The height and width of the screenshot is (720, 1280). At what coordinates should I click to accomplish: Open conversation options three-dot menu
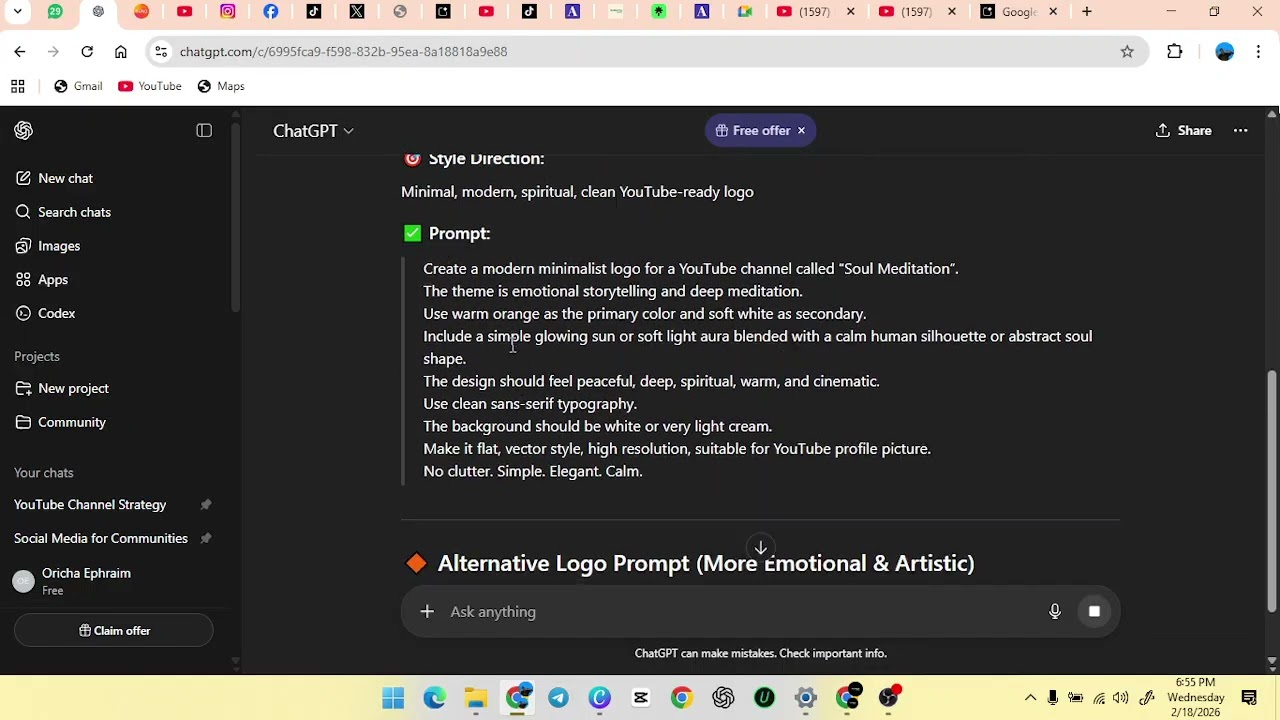(x=1240, y=131)
